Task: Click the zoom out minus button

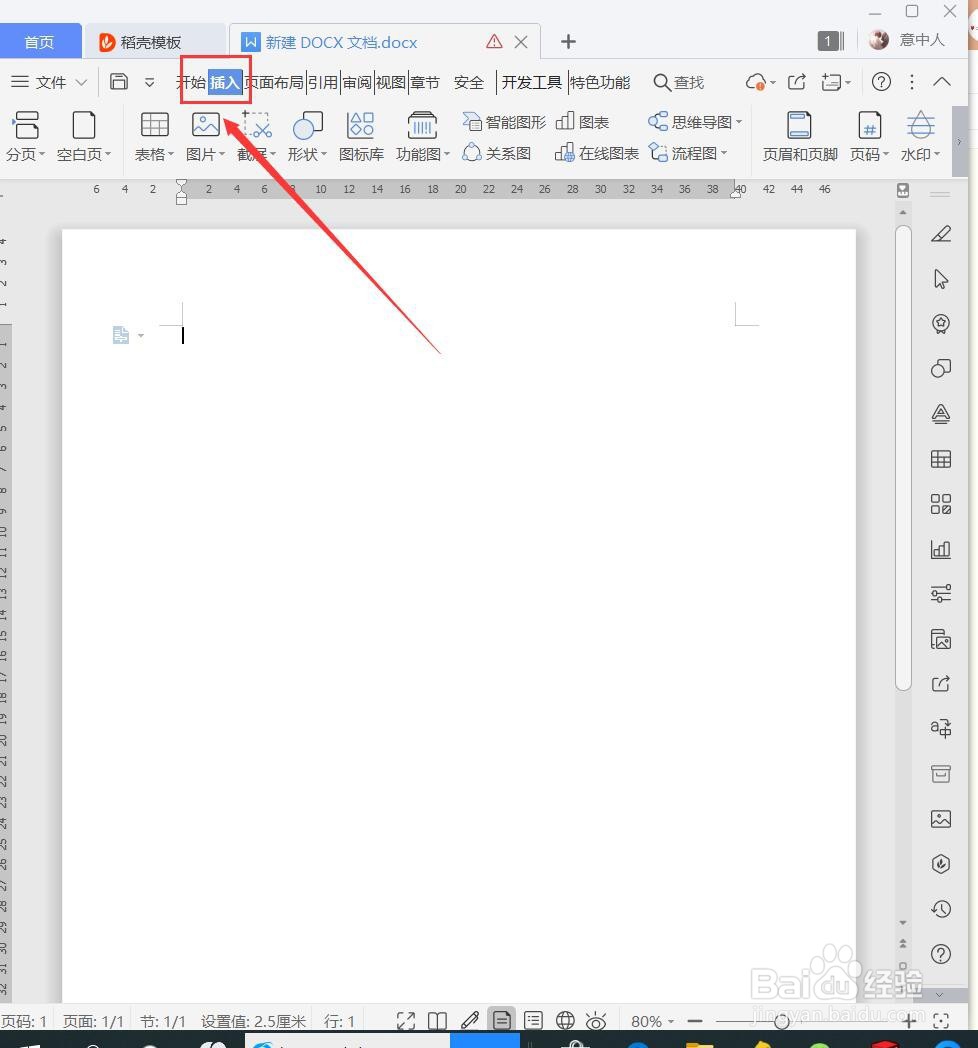Action: [x=695, y=1021]
